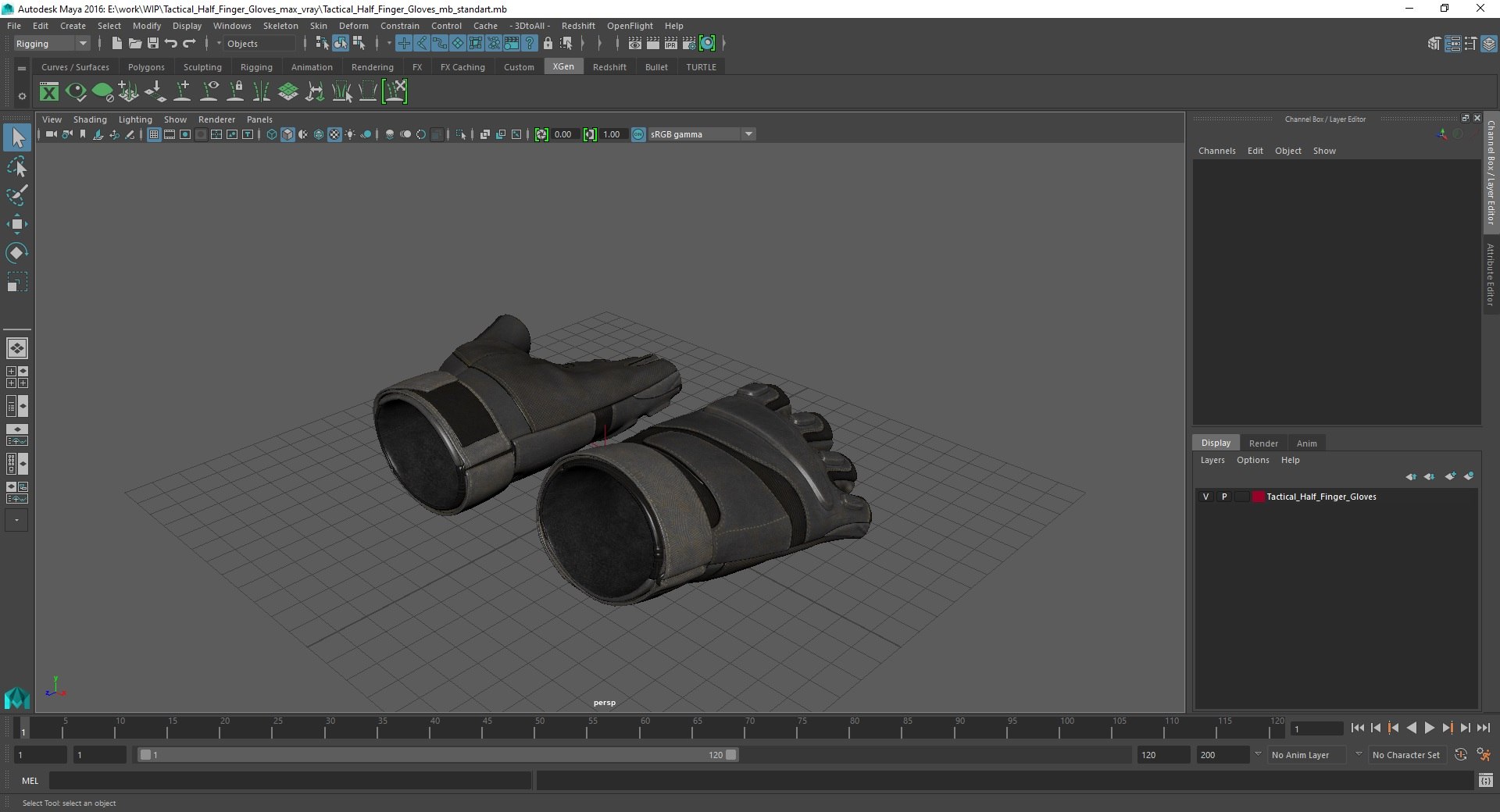The image size is (1500, 812).
Task: Click the red color swatch of gloves layer
Action: pos(1258,497)
